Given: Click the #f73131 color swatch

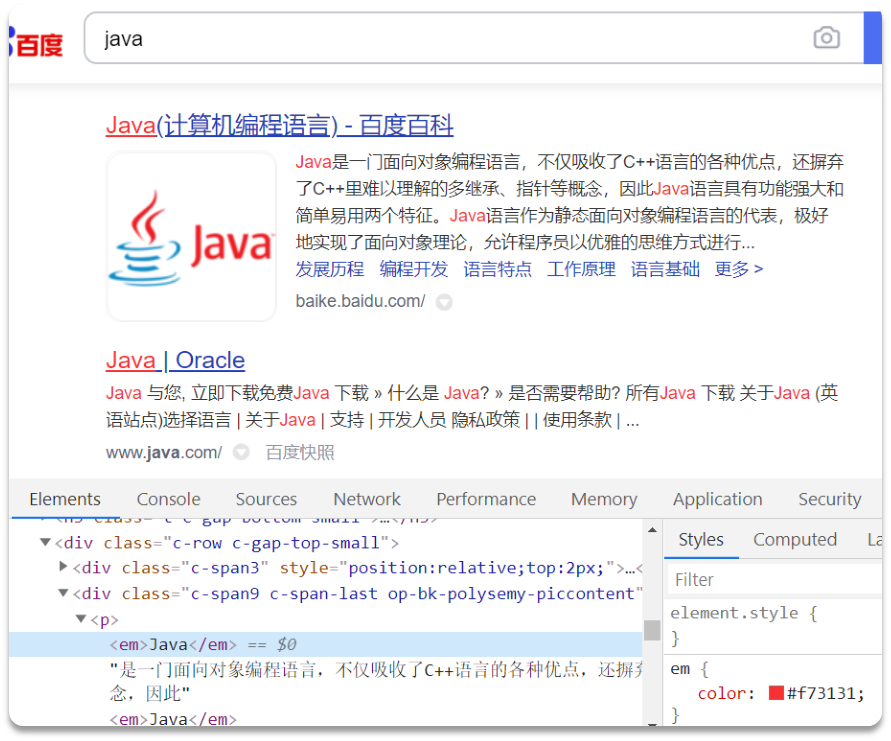Looking at the screenshot, I should (x=776, y=693).
